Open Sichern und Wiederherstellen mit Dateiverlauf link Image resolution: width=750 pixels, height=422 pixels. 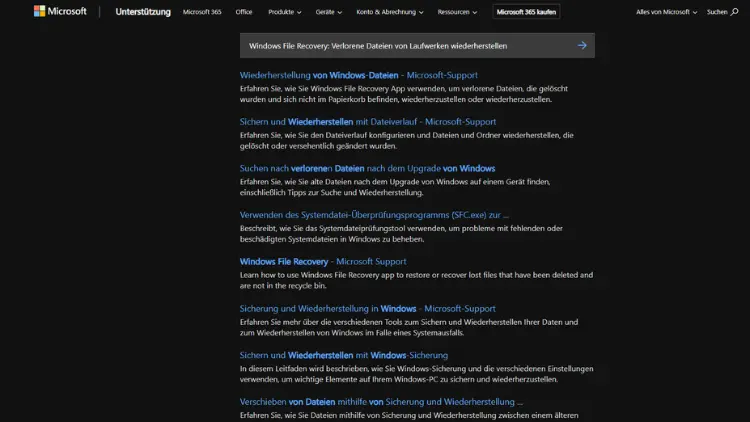click(x=367, y=122)
